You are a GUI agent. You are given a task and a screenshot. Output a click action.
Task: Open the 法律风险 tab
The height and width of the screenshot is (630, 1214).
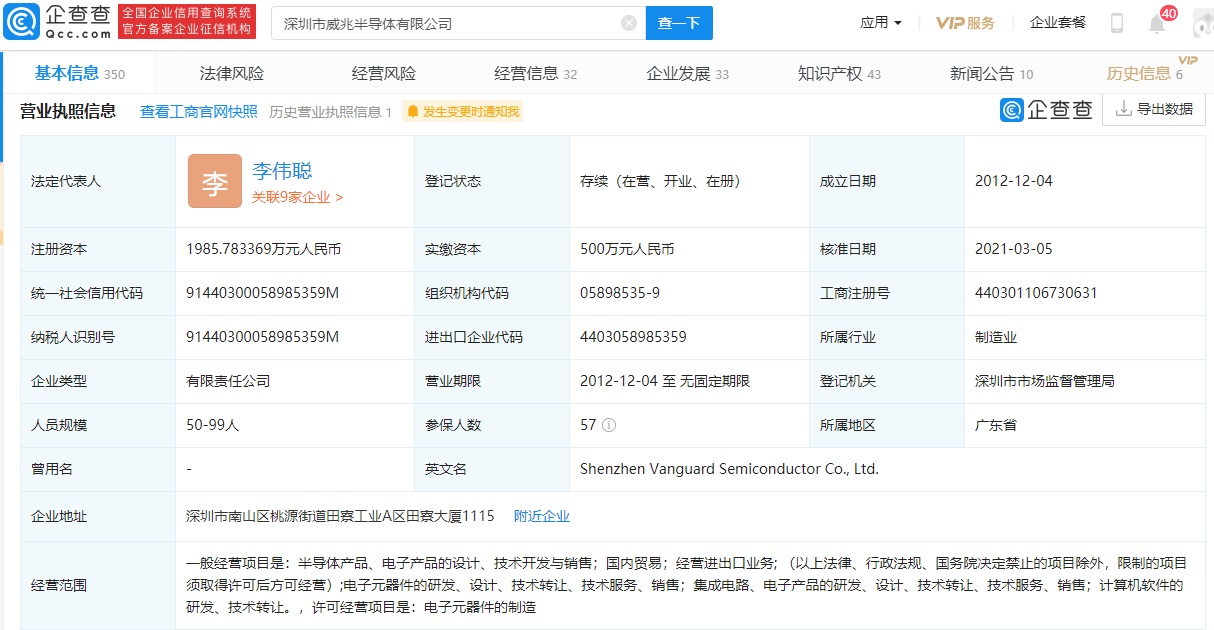point(232,73)
